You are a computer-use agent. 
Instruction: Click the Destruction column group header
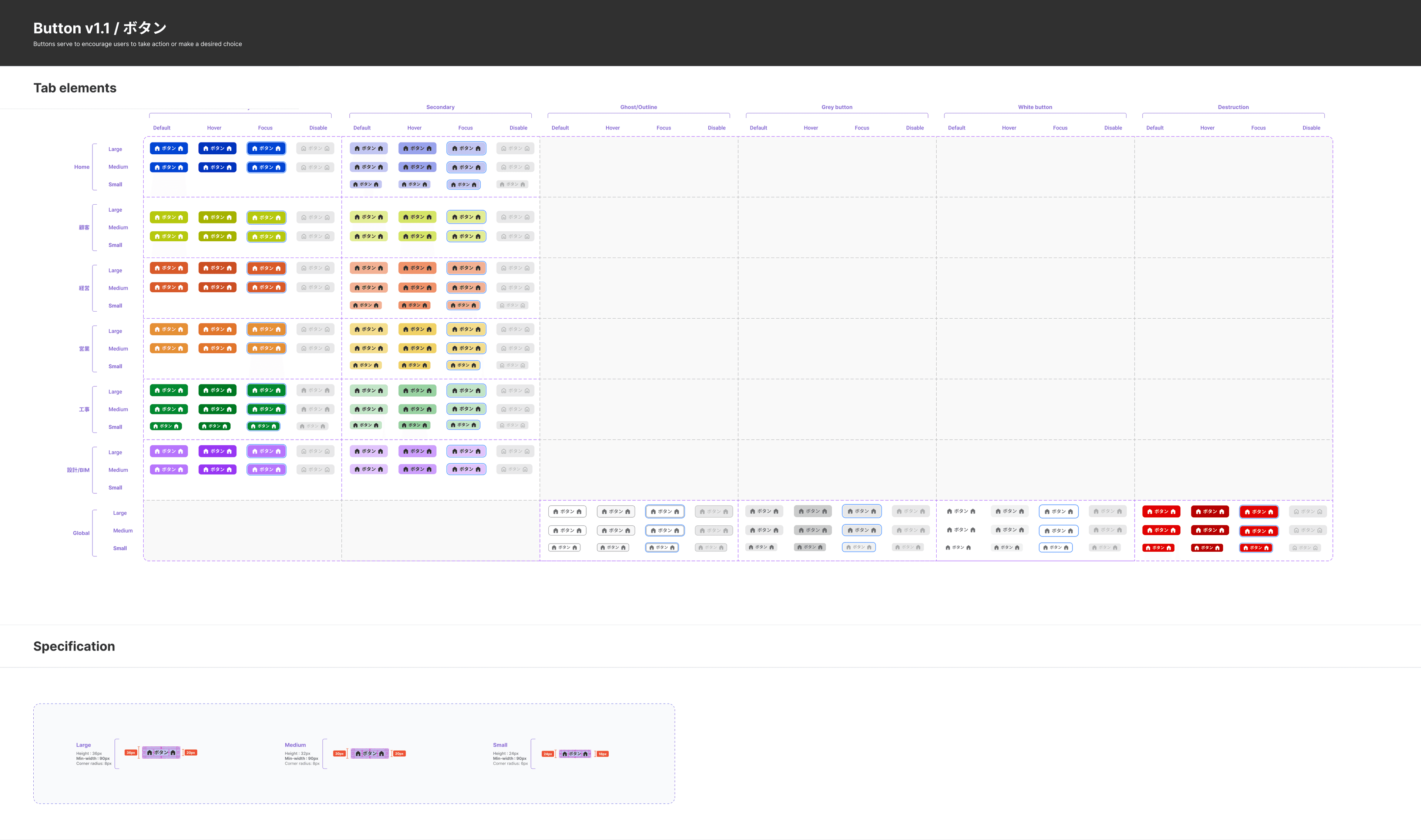[1233, 107]
